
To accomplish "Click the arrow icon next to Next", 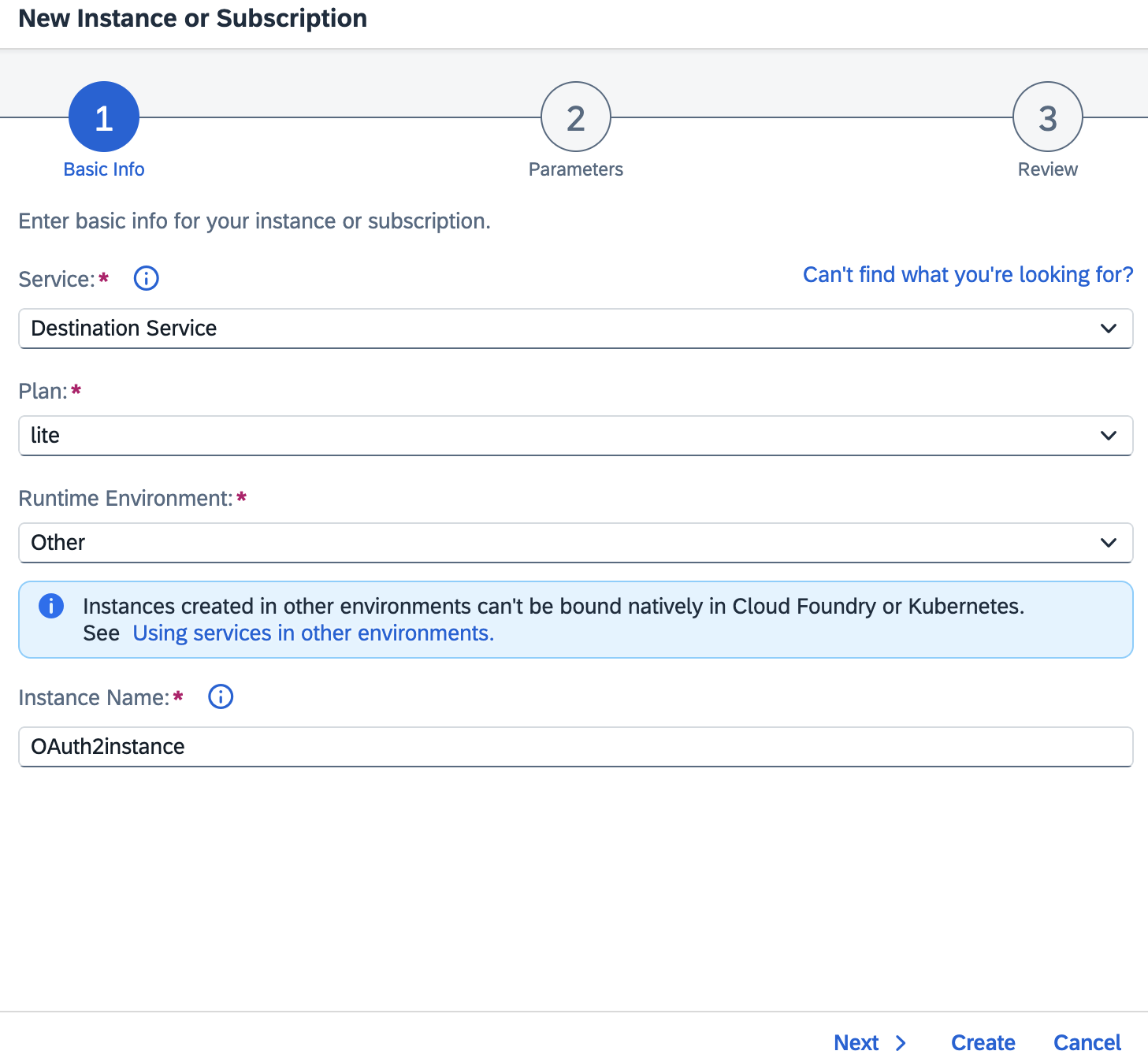I will pyautogui.click(x=901, y=1042).
